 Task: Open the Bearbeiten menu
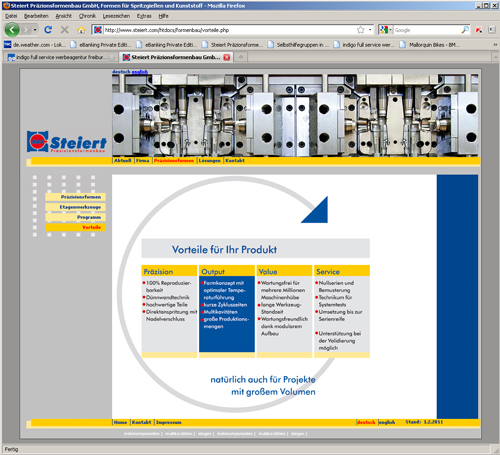[x=36, y=16]
